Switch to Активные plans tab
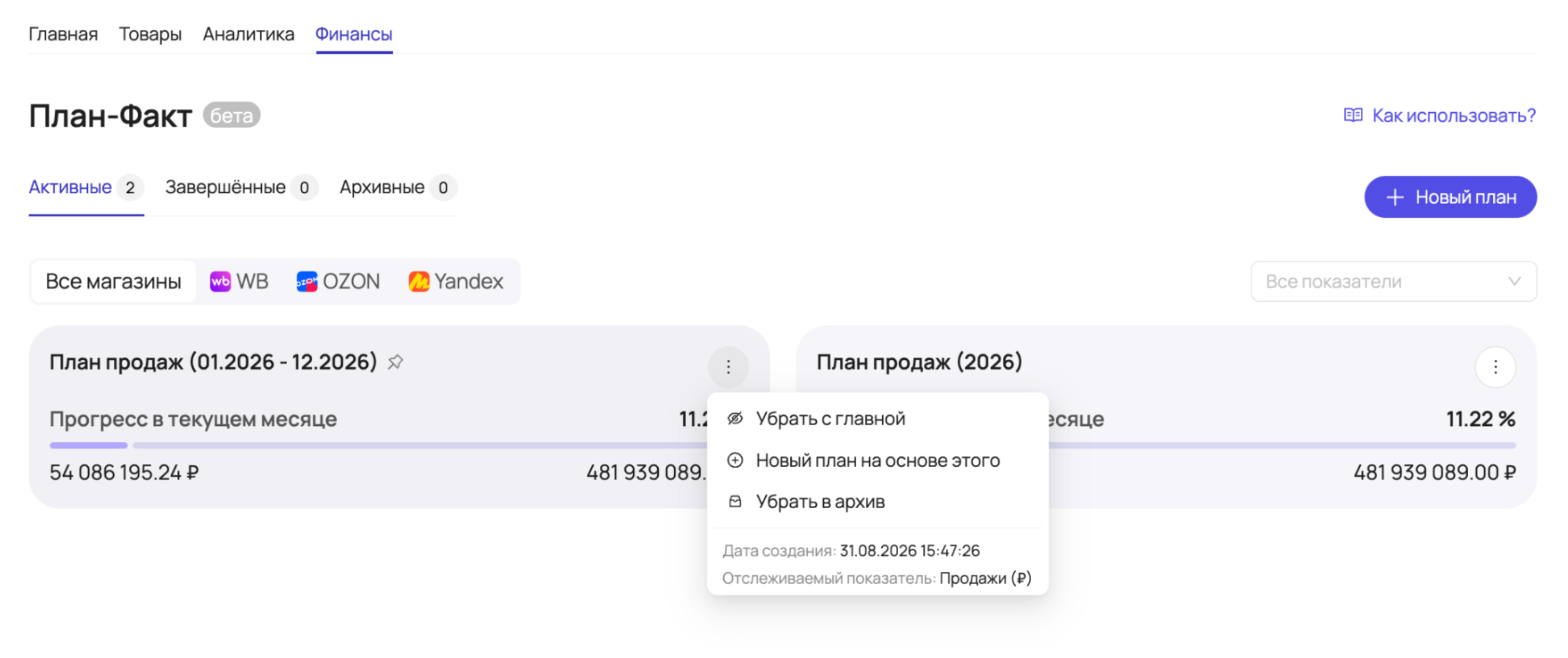This screenshot has width=1568, height=658. 86,188
